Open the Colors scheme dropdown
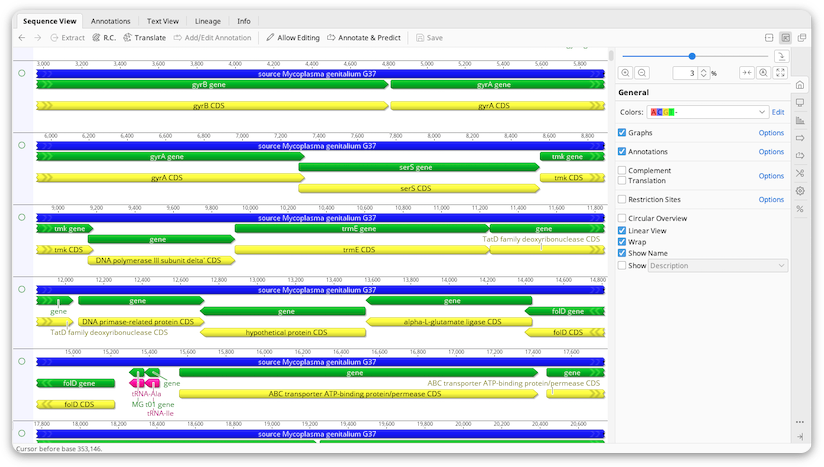Image resolution: width=824 pixels, height=467 pixels. click(707, 112)
